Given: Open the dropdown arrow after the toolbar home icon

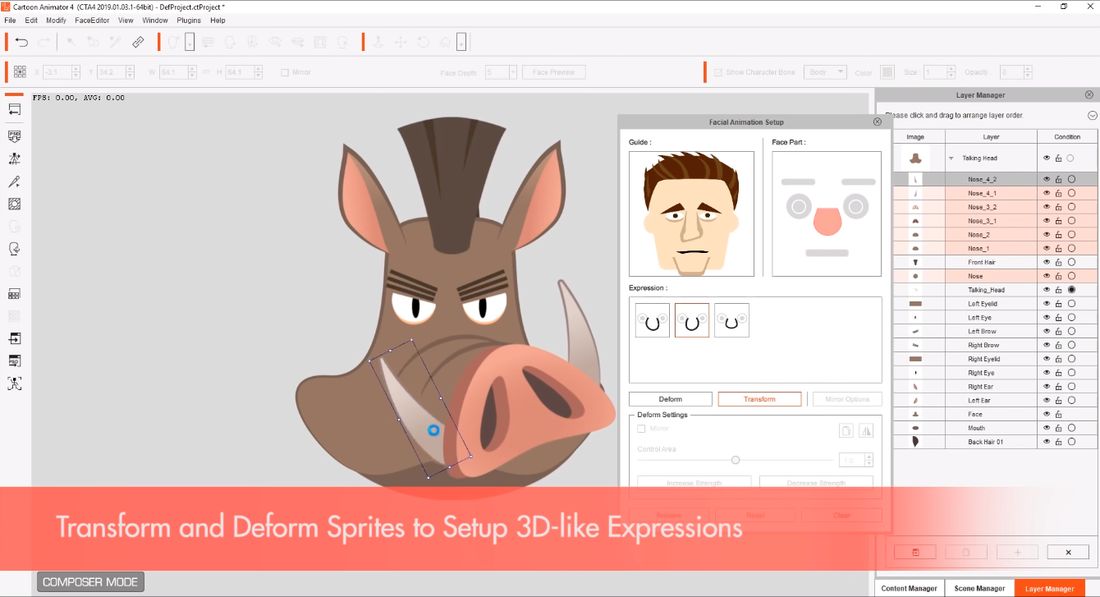Looking at the screenshot, I should [461, 43].
